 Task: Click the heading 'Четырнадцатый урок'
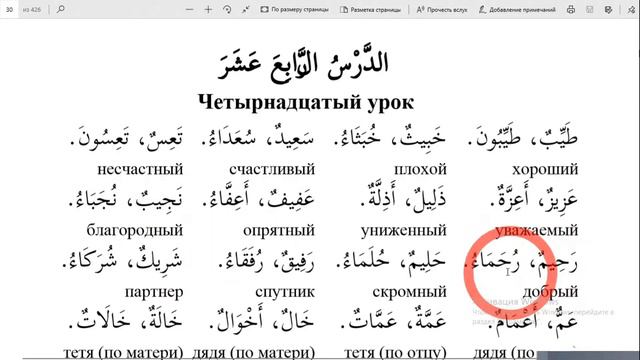306,102
